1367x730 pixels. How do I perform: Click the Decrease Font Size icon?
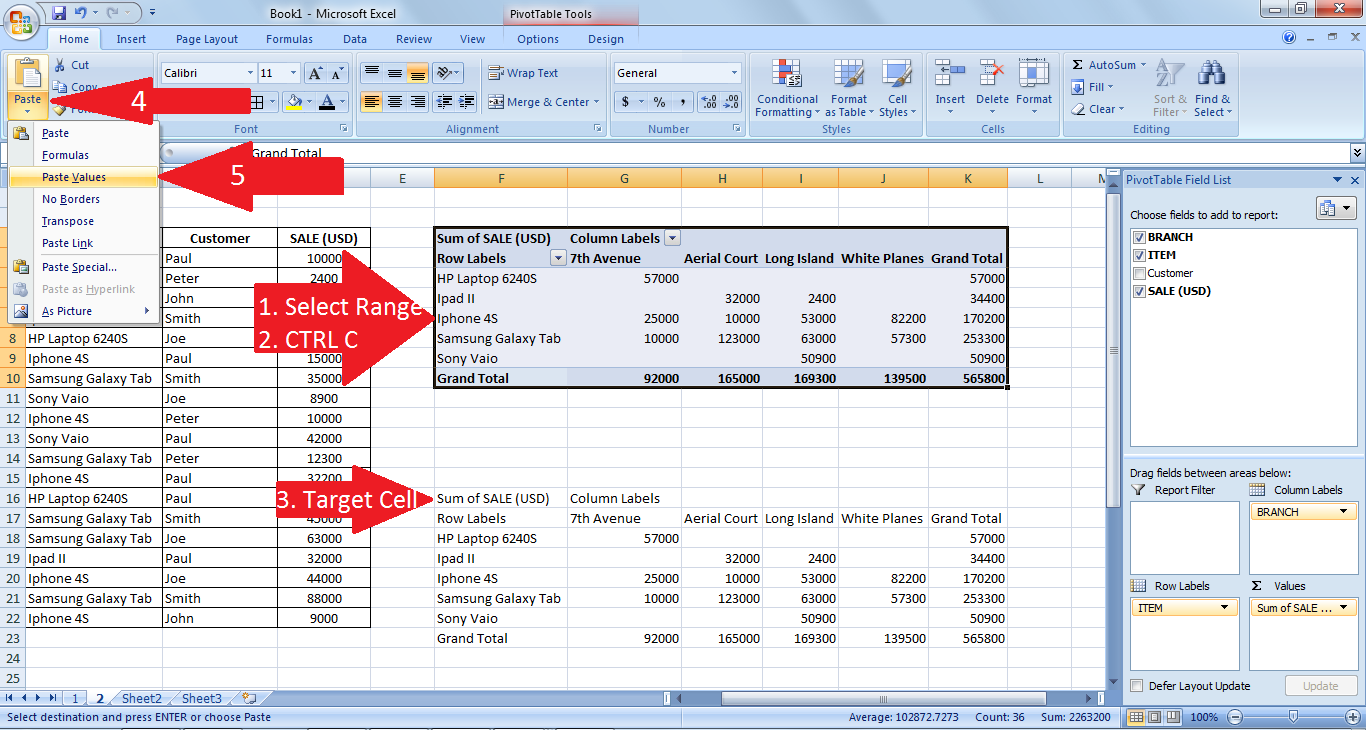point(337,73)
